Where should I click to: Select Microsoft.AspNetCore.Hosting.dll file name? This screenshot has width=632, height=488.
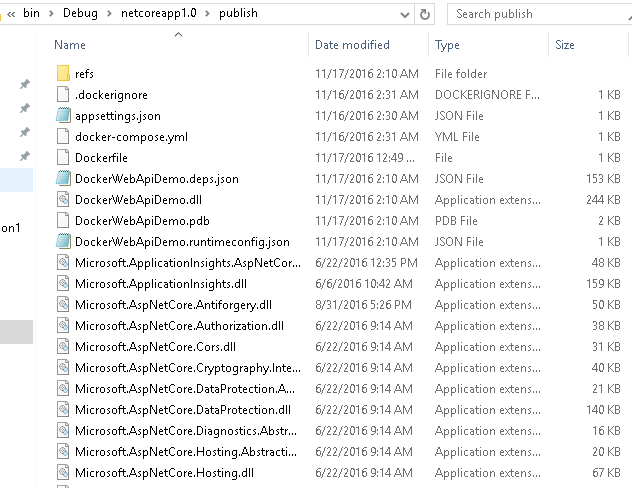(x=164, y=472)
